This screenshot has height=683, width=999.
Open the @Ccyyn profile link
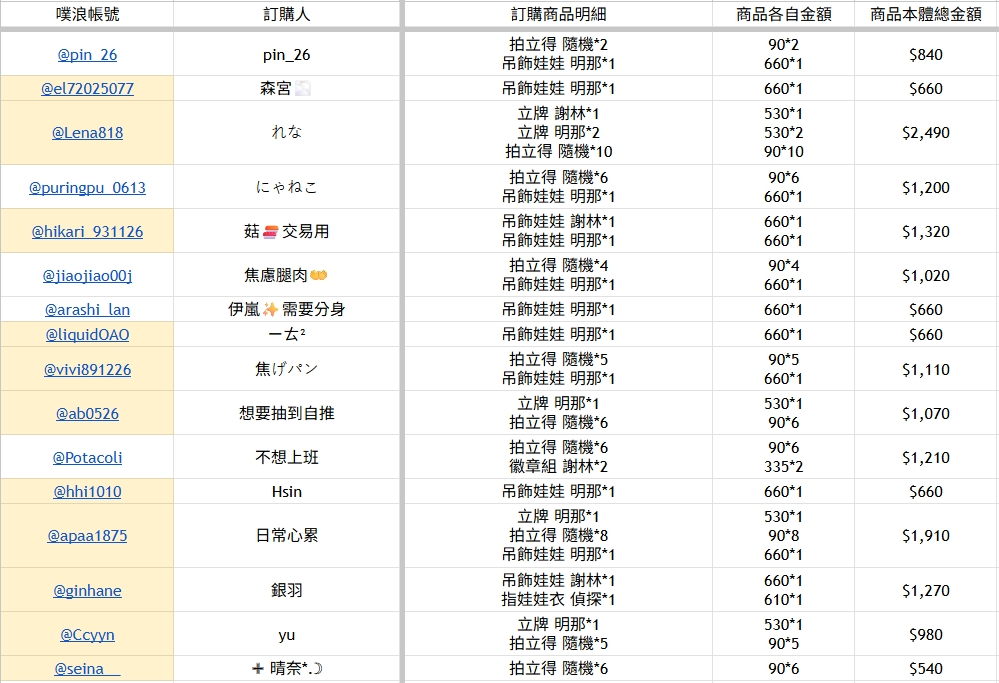87,634
